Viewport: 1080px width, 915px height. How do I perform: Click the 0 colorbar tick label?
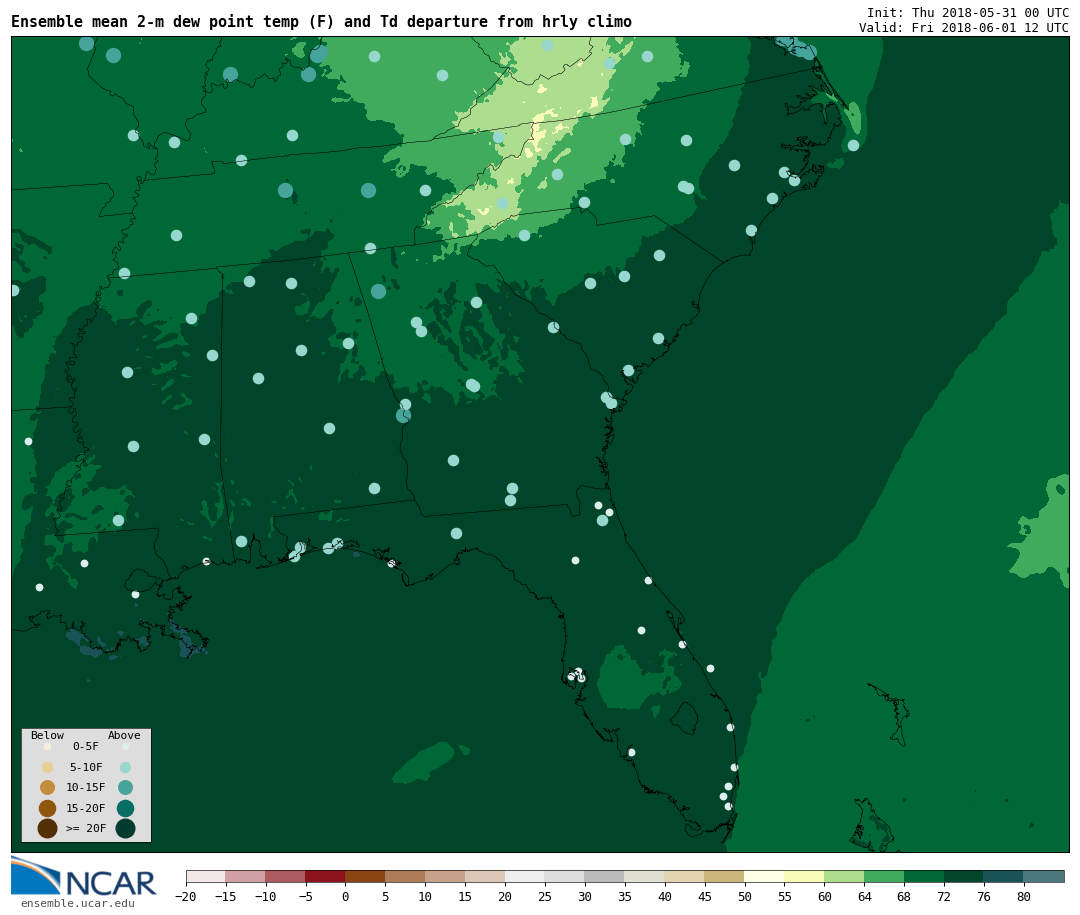pos(346,896)
